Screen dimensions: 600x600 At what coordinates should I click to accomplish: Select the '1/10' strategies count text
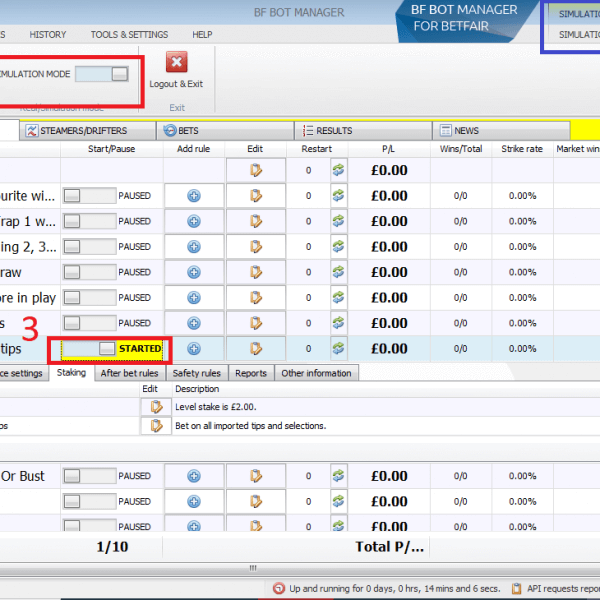pos(112,547)
